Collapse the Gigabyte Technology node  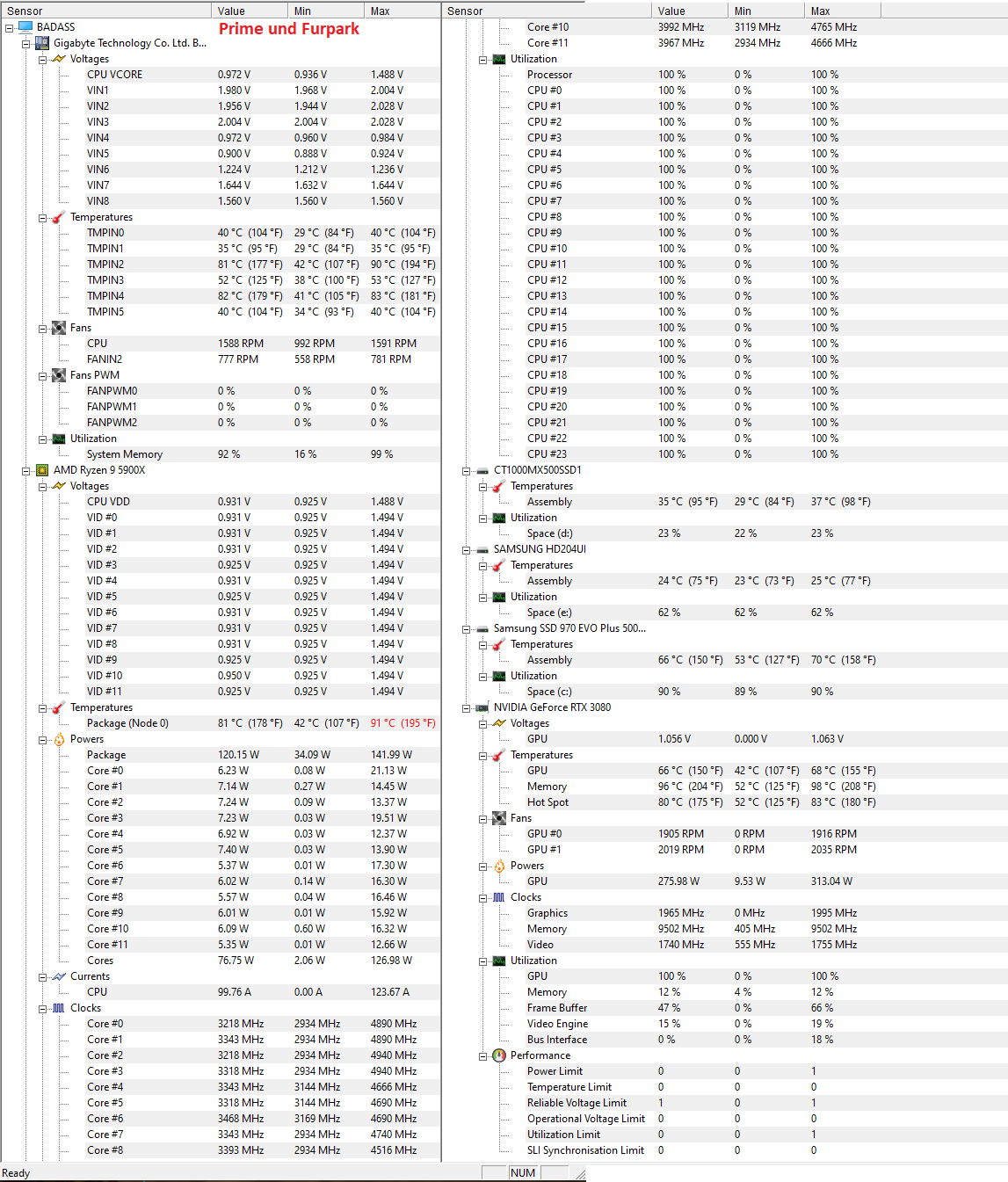(26, 44)
